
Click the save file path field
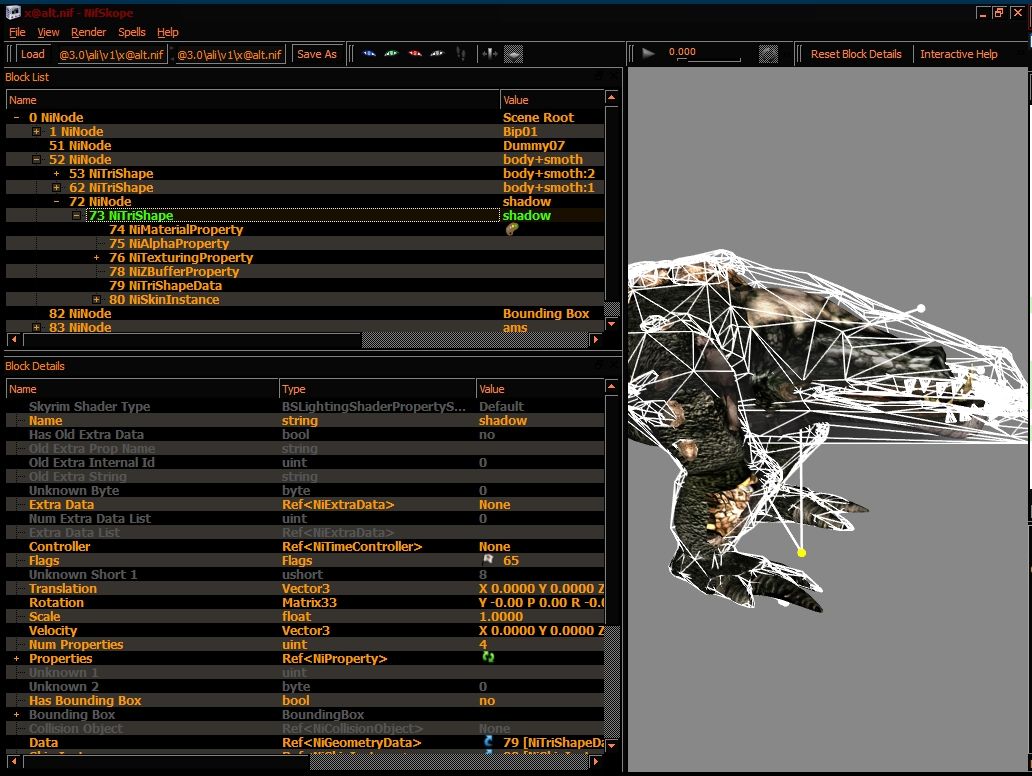(230, 55)
